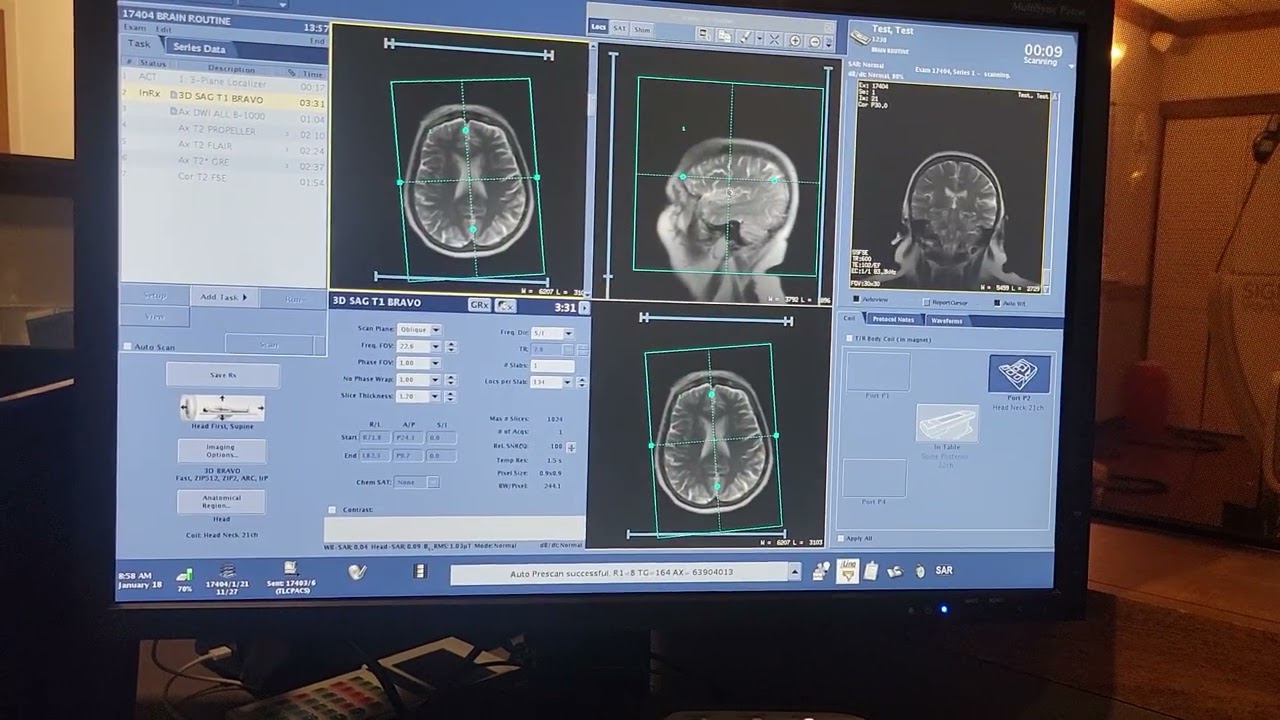Toggle the Auto W/L checkbox
Screen dimensions: 1280x720
(997, 303)
